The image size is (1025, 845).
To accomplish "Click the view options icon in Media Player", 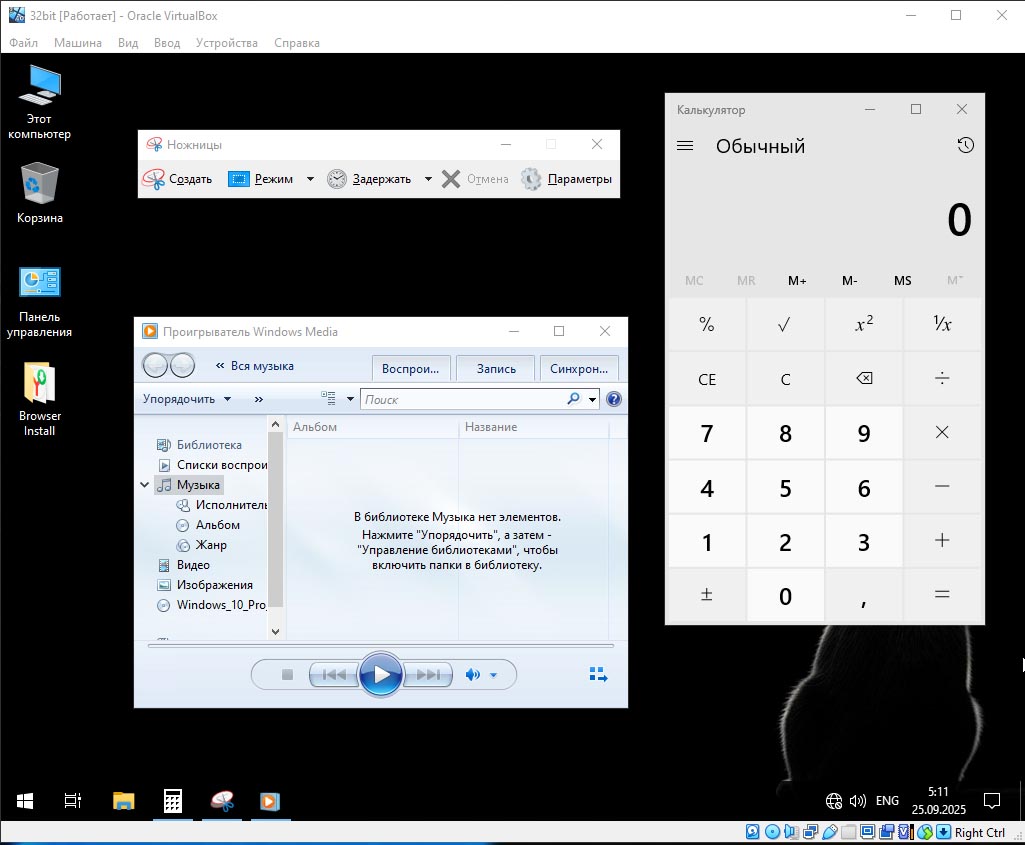I will coord(328,398).
